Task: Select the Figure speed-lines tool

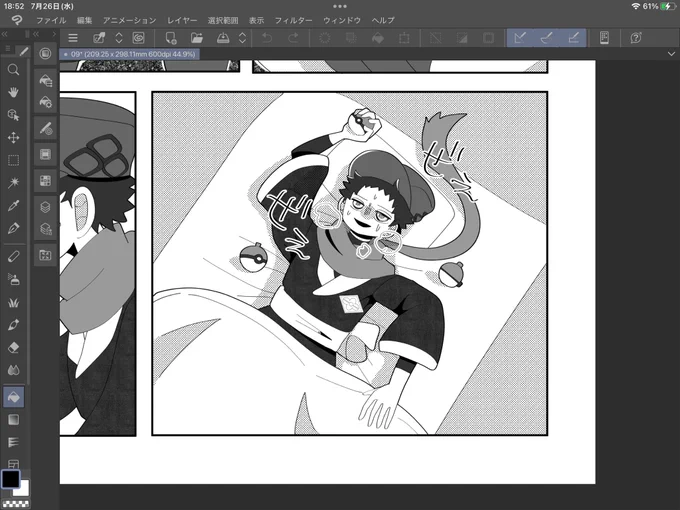Action: [x=13, y=442]
